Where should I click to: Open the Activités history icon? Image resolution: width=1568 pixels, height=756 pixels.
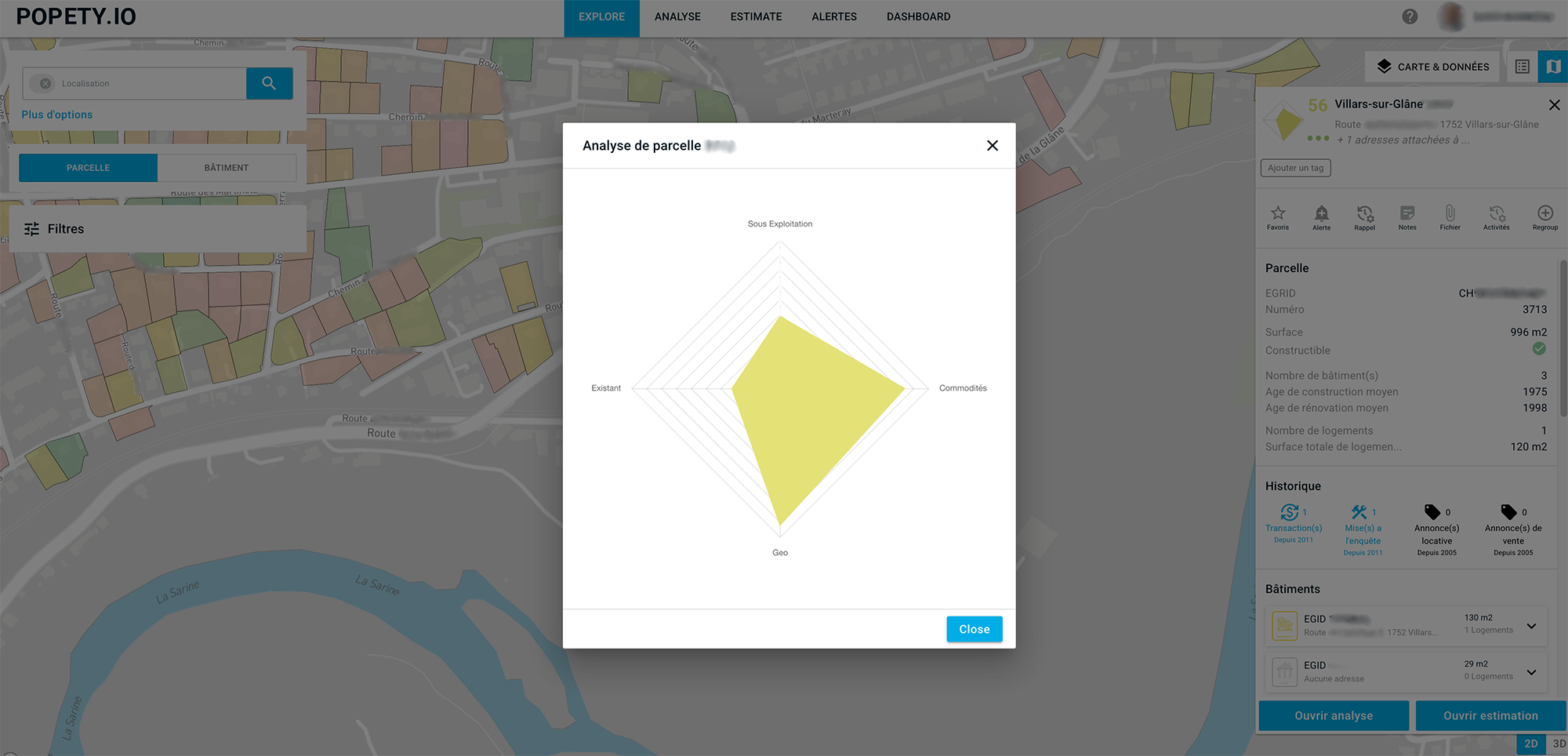(1496, 213)
